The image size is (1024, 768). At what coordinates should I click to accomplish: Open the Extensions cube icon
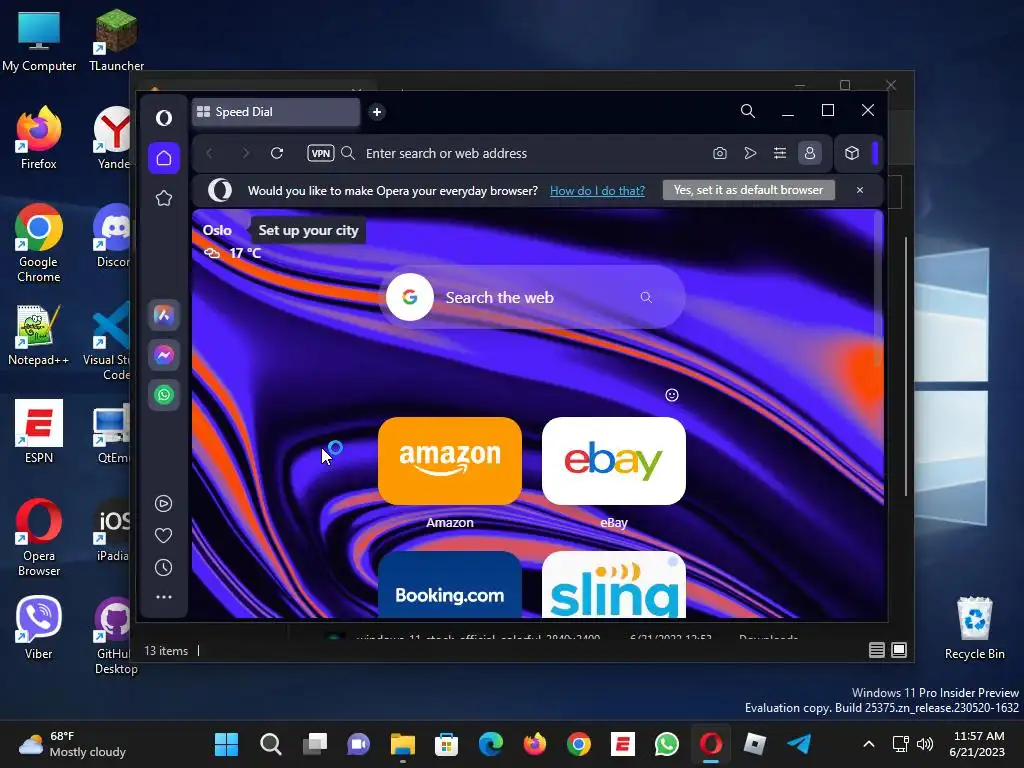pyautogui.click(x=852, y=153)
